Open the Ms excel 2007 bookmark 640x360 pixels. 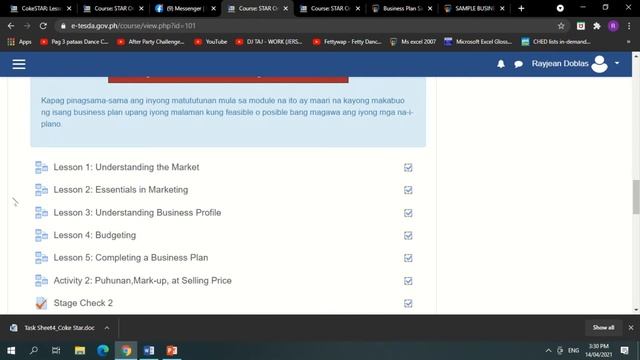[x=413, y=42]
